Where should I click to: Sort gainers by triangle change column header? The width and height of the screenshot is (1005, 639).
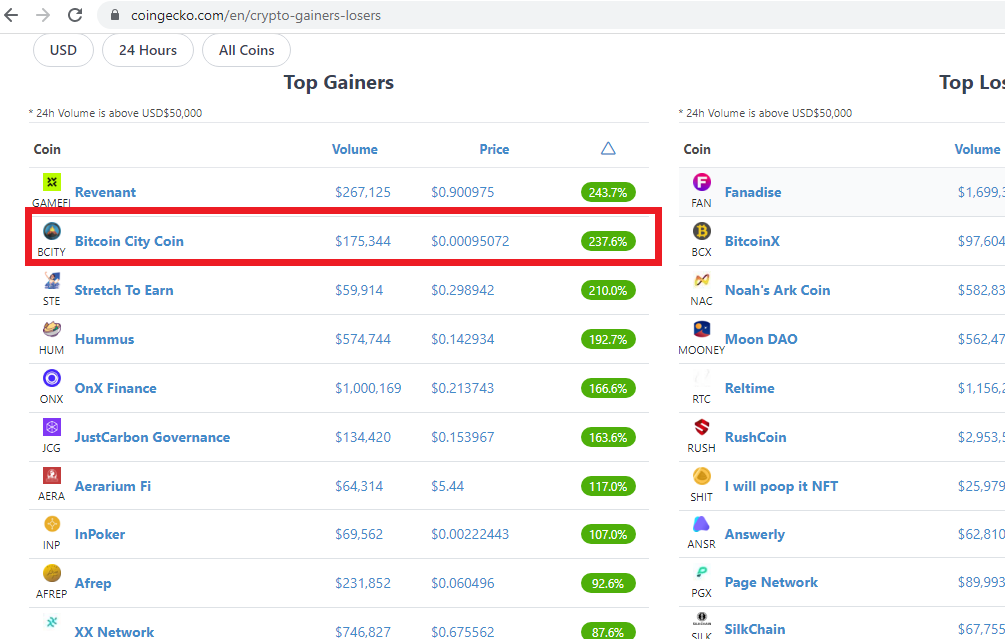coord(608,149)
